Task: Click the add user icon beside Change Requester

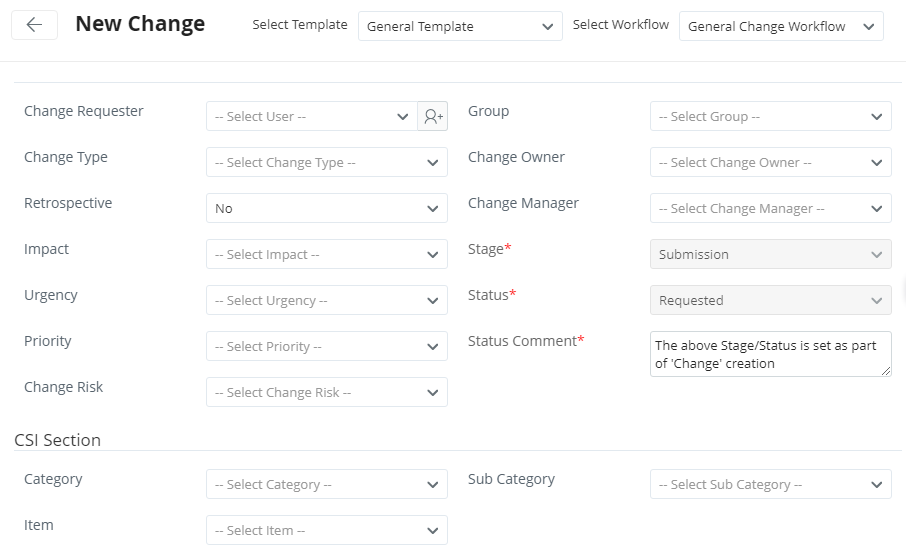Action: tap(433, 117)
